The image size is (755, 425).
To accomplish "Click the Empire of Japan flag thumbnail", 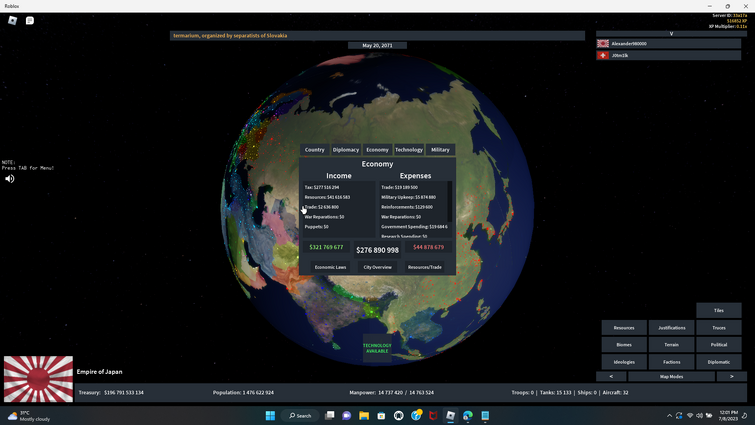I will click(39, 379).
